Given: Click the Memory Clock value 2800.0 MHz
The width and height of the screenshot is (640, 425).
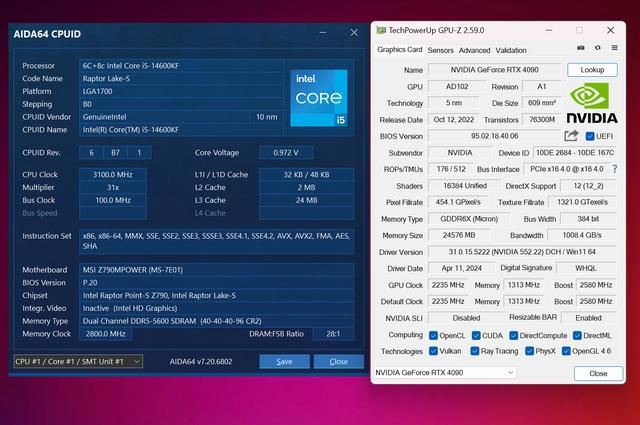Looking at the screenshot, I should (x=105, y=334).
